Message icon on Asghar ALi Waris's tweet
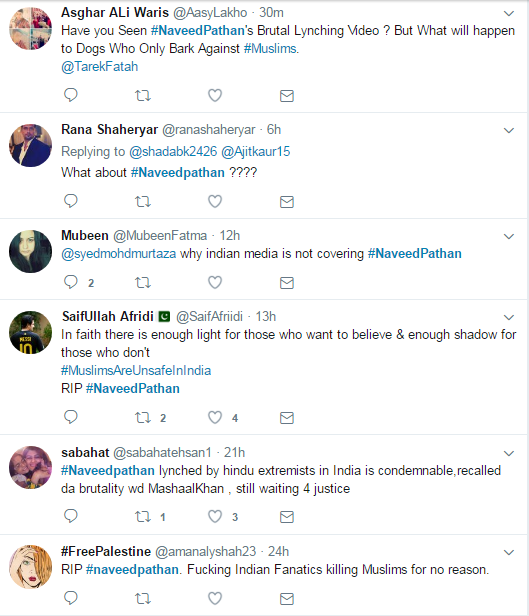The width and height of the screenshot is (529, 616). pos(287,95)
